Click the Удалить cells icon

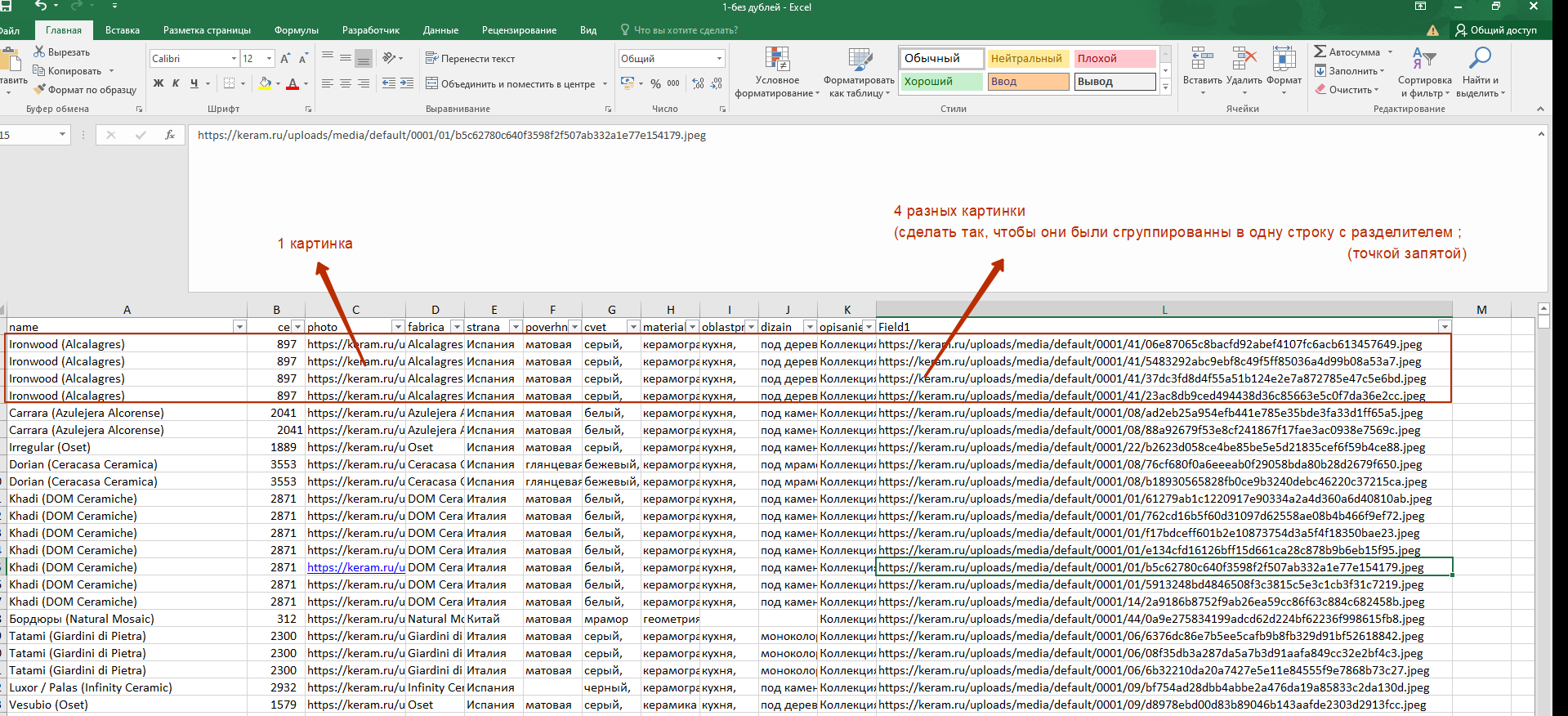tap(1244, 60)
